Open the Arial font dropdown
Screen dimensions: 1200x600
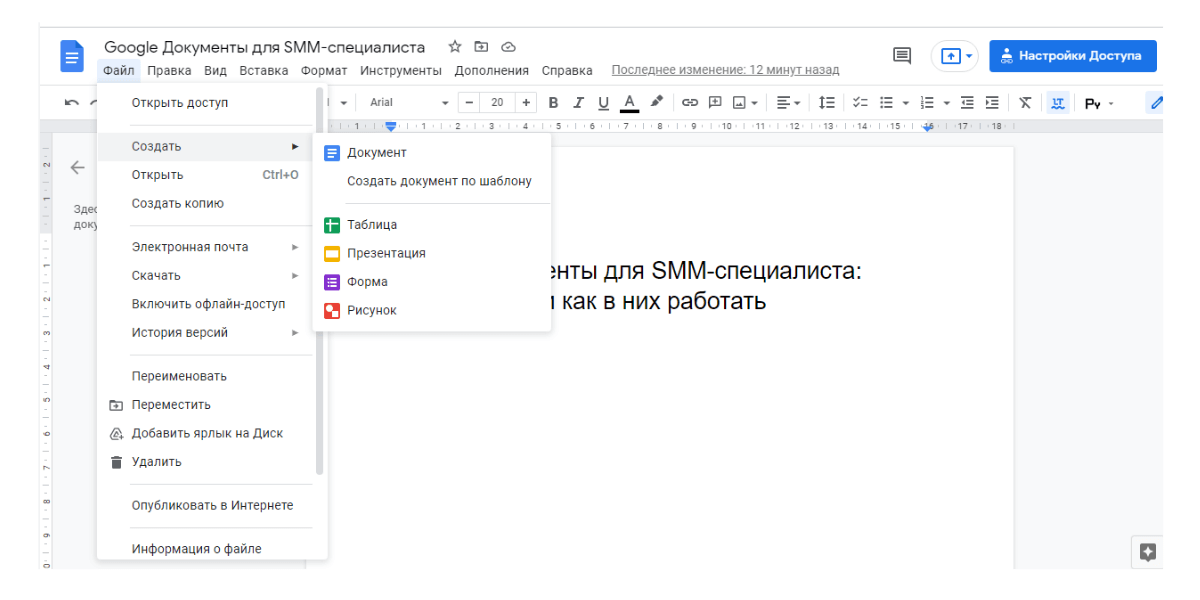click(408, 102)
